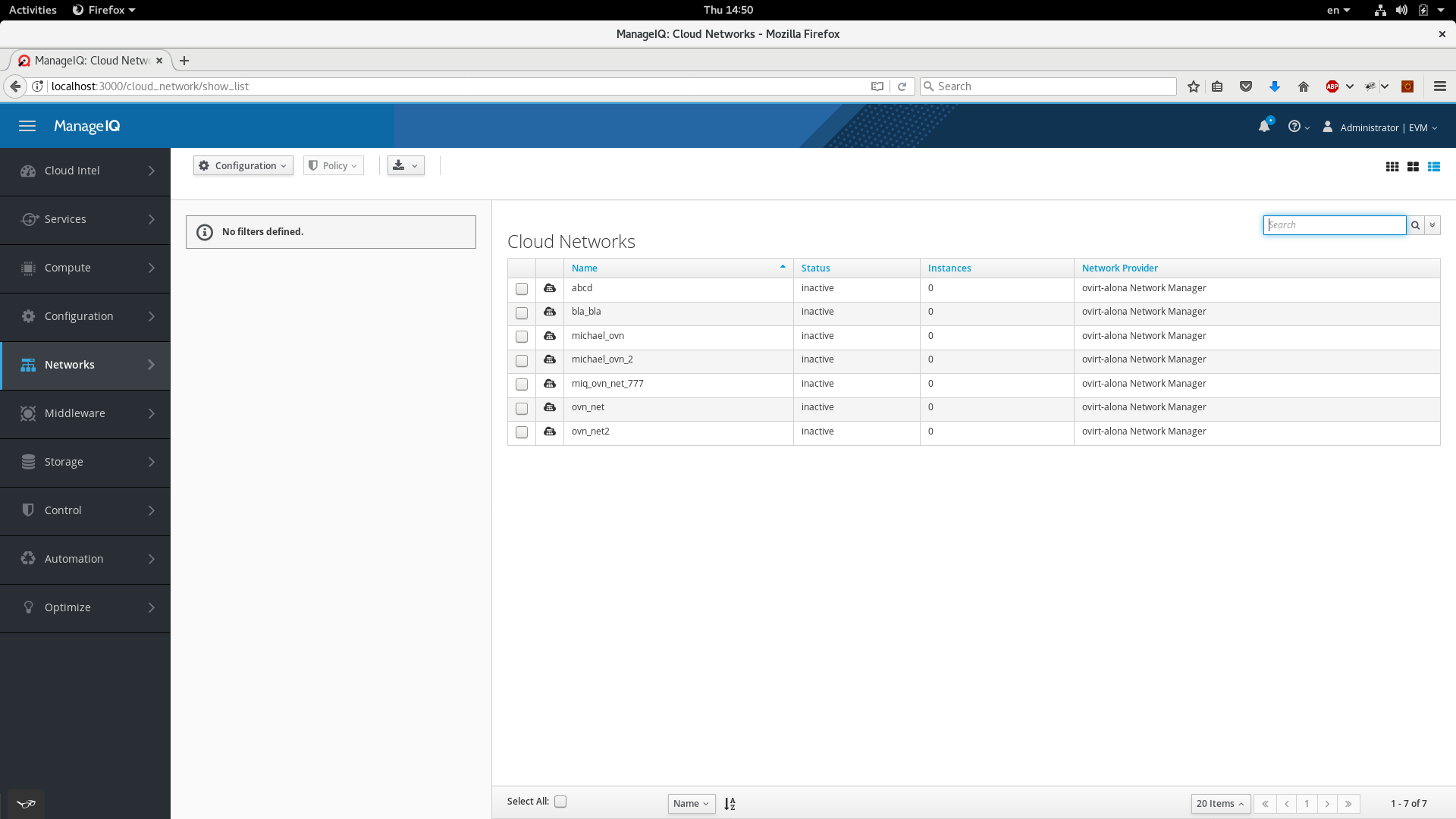
Task: Click the bell notification icon
Action: tap(1264, 125)
